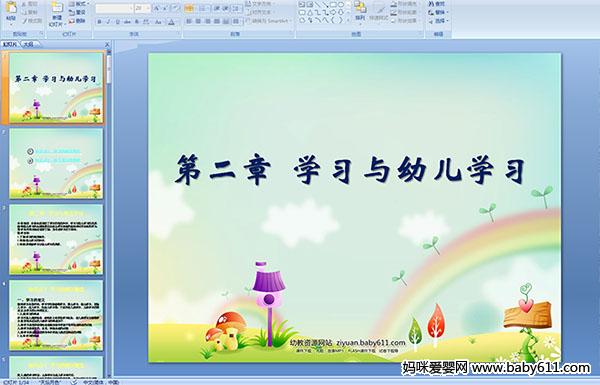Viewport: 600px width, 385px height.
Task: Click the Delete slide icon
Action: point(77,21)
